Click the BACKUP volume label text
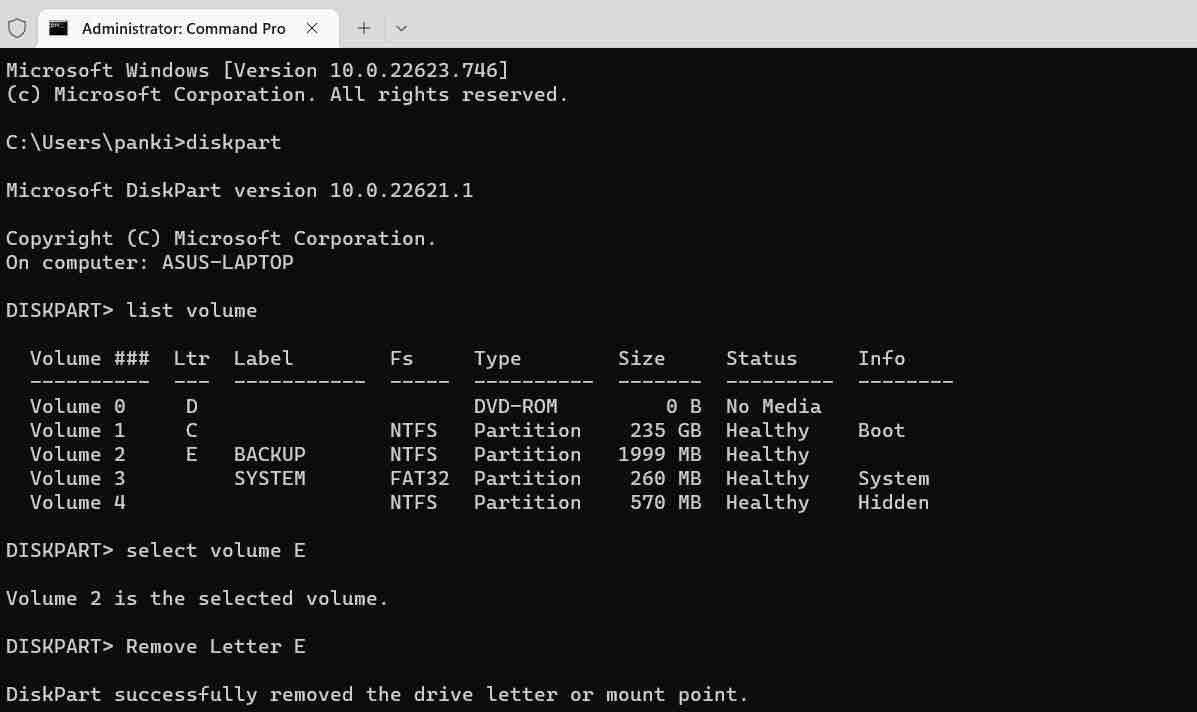 (269, 454)
